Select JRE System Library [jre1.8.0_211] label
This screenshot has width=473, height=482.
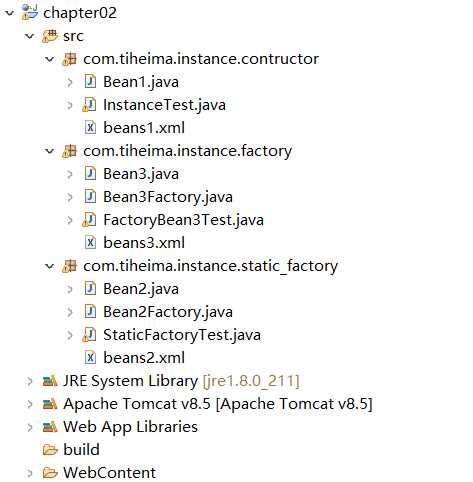pyautogui.click(x=181, y=381)
